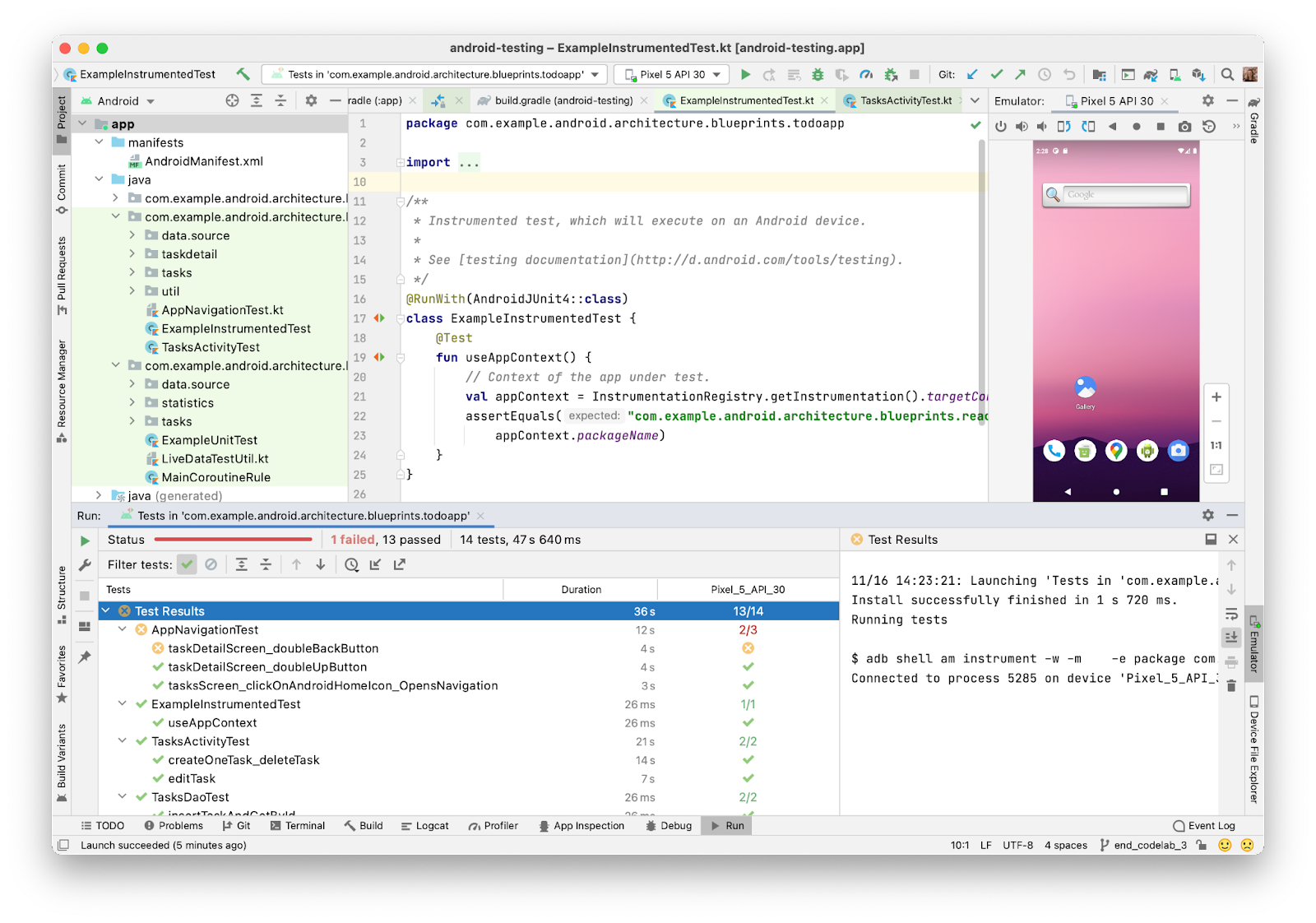
Task: Open Search Everywhere with the magnifier icon
Action: click(x=1226, y=74)
